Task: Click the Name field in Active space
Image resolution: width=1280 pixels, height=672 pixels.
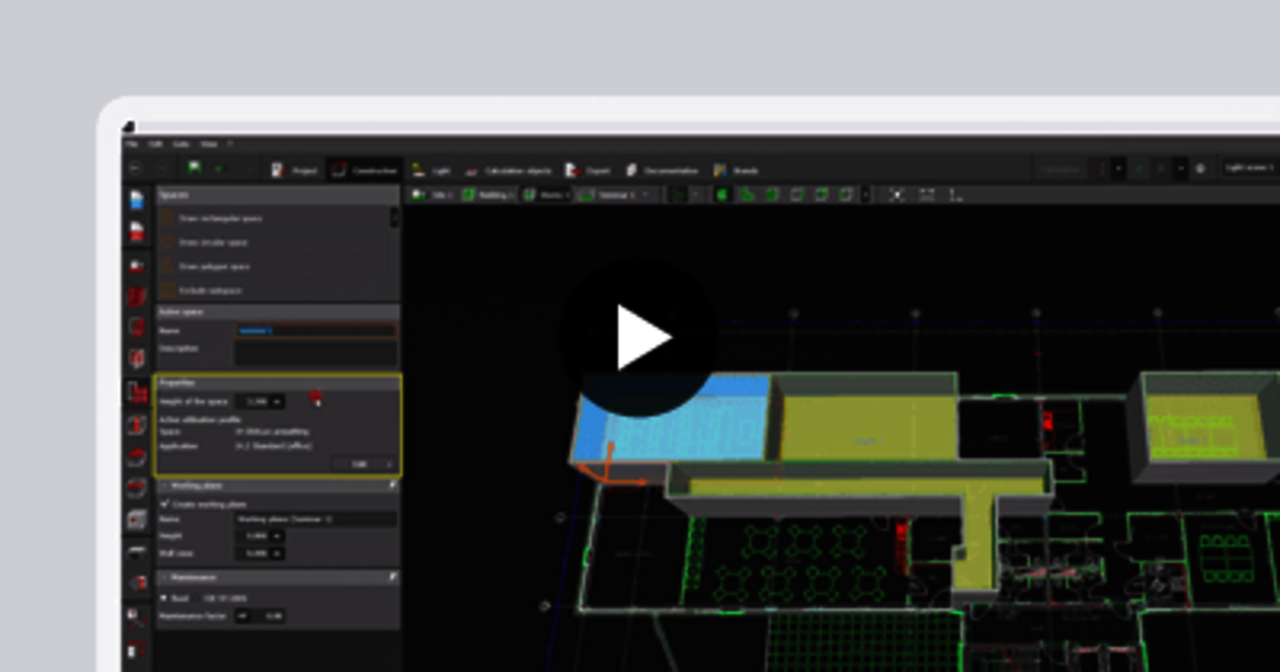Action: click(x=315, y=330)
